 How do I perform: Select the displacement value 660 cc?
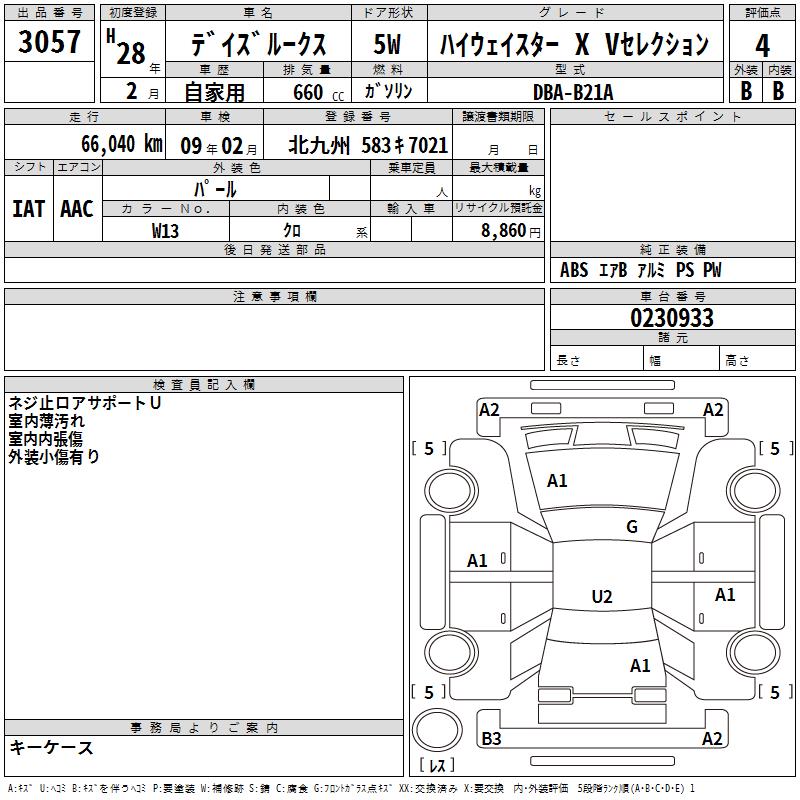(x=319, y=93)
